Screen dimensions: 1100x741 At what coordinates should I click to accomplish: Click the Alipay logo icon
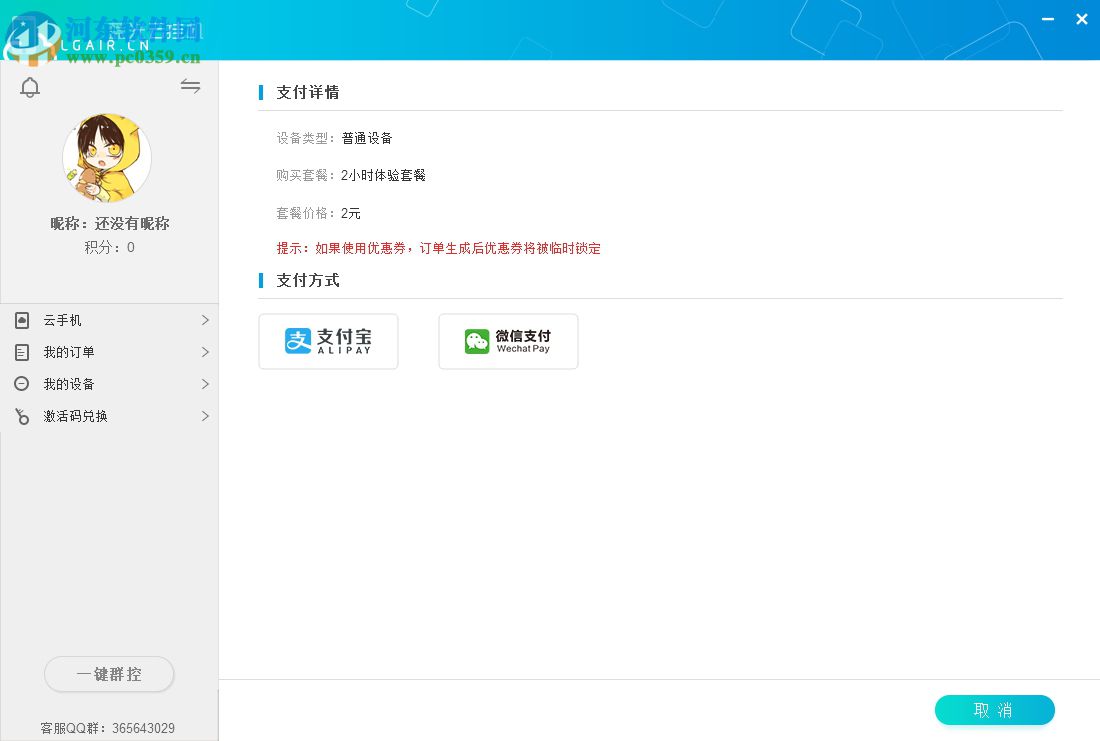[x=298, y=341]
